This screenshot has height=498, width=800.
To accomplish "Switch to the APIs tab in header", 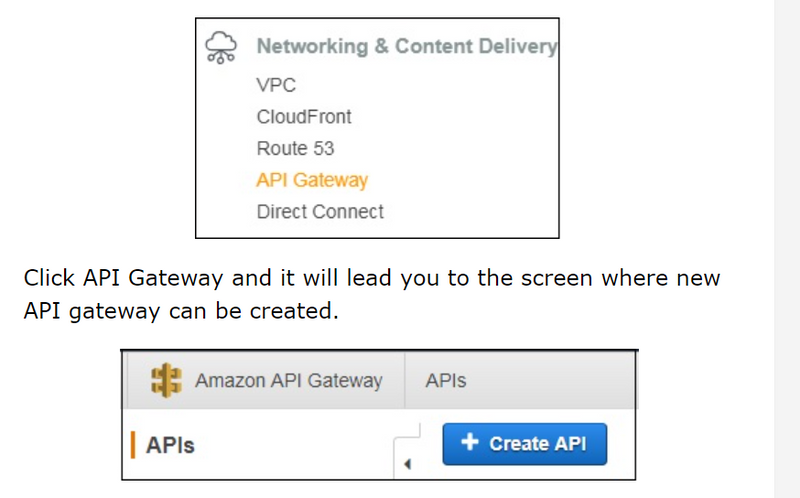I will [446, 381].
